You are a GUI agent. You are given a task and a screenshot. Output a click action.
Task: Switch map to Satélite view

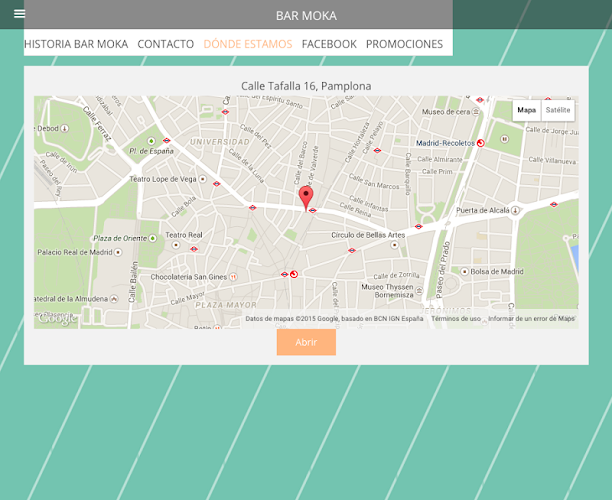[x=558, y=110]
